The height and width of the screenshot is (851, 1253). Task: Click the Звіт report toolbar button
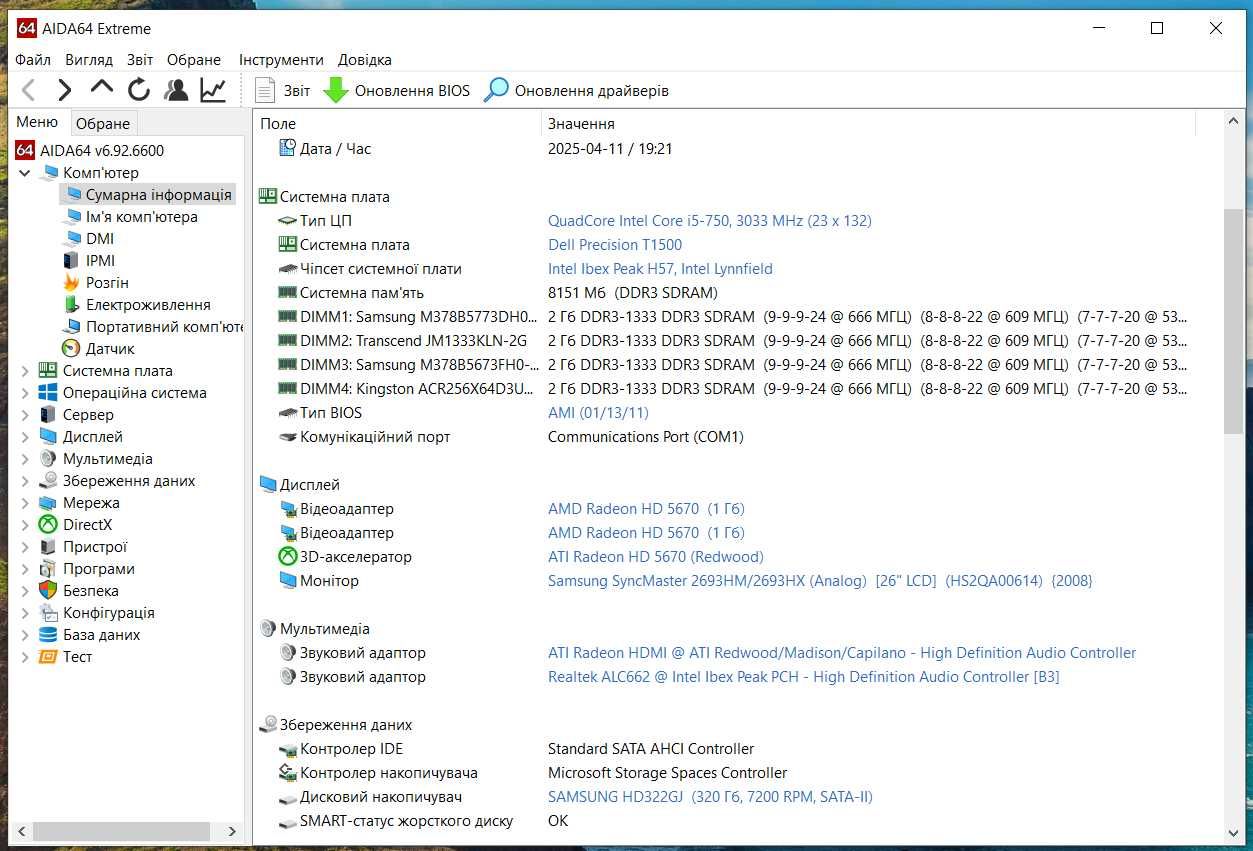282,90
